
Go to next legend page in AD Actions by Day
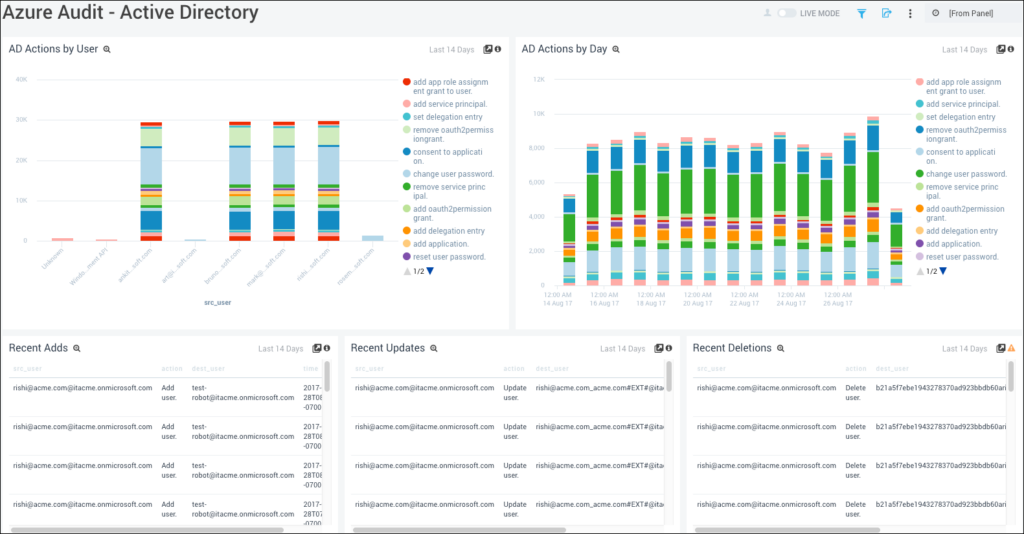coord(944,271)
